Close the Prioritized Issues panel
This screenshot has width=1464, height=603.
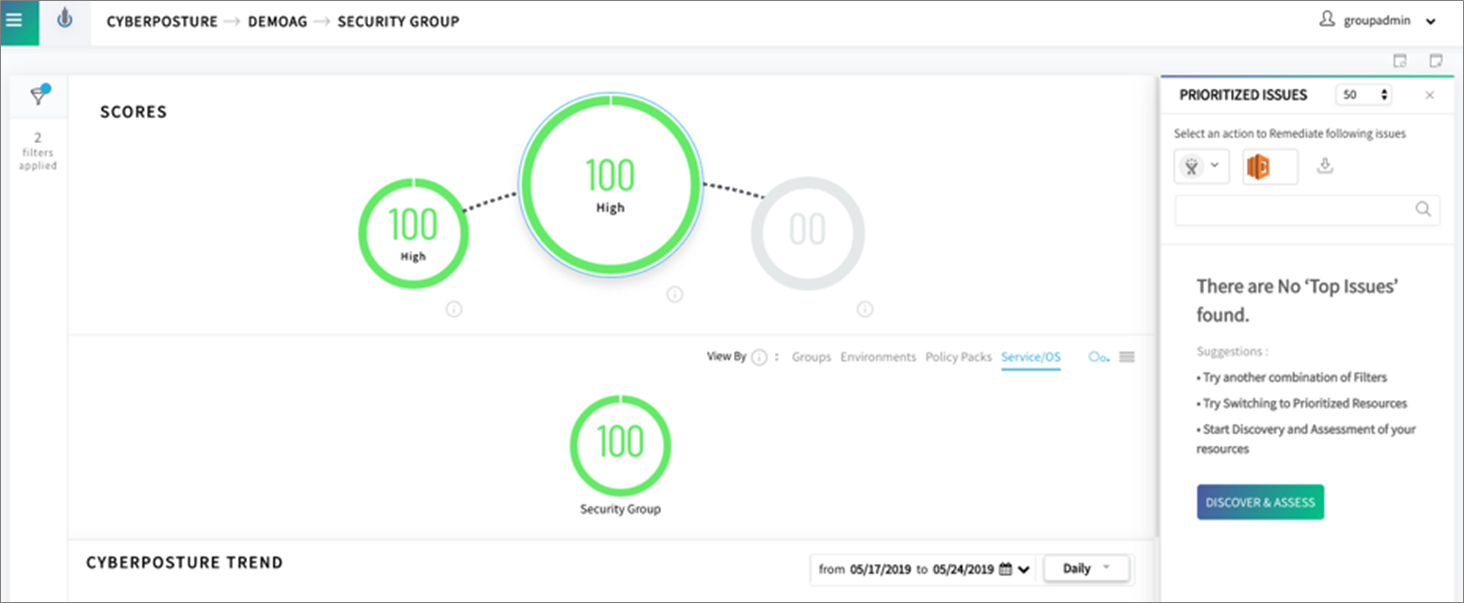click(x=1429, y=95)
